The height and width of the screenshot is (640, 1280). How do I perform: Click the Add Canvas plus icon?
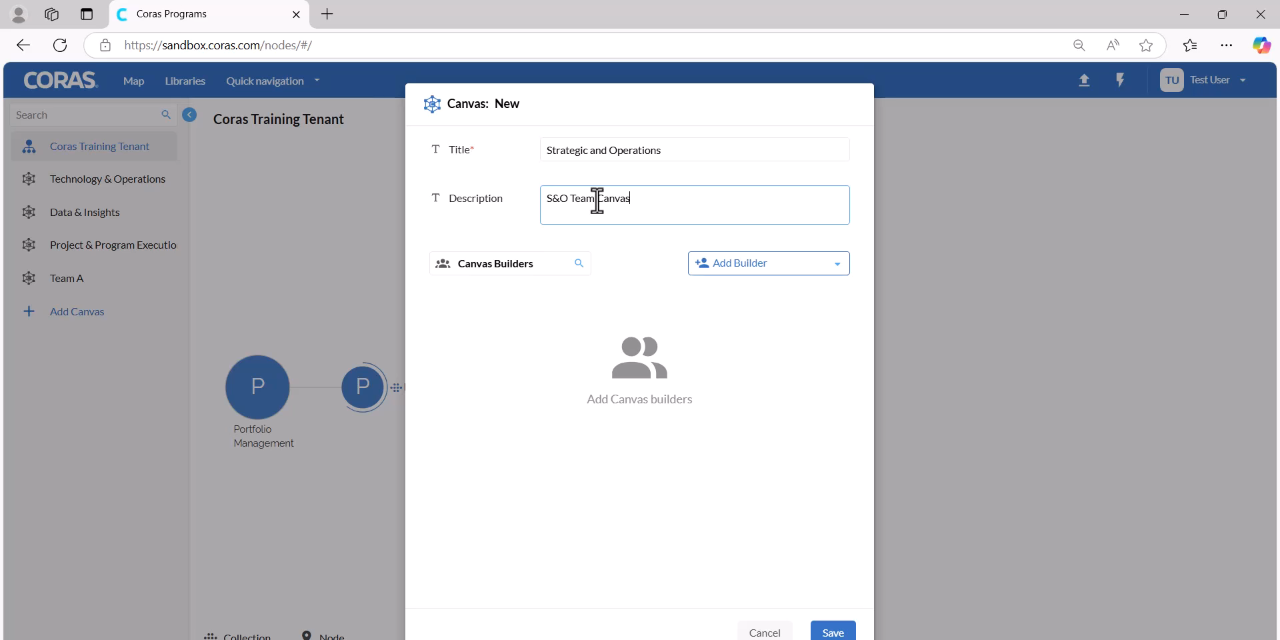tap(29, 311)
